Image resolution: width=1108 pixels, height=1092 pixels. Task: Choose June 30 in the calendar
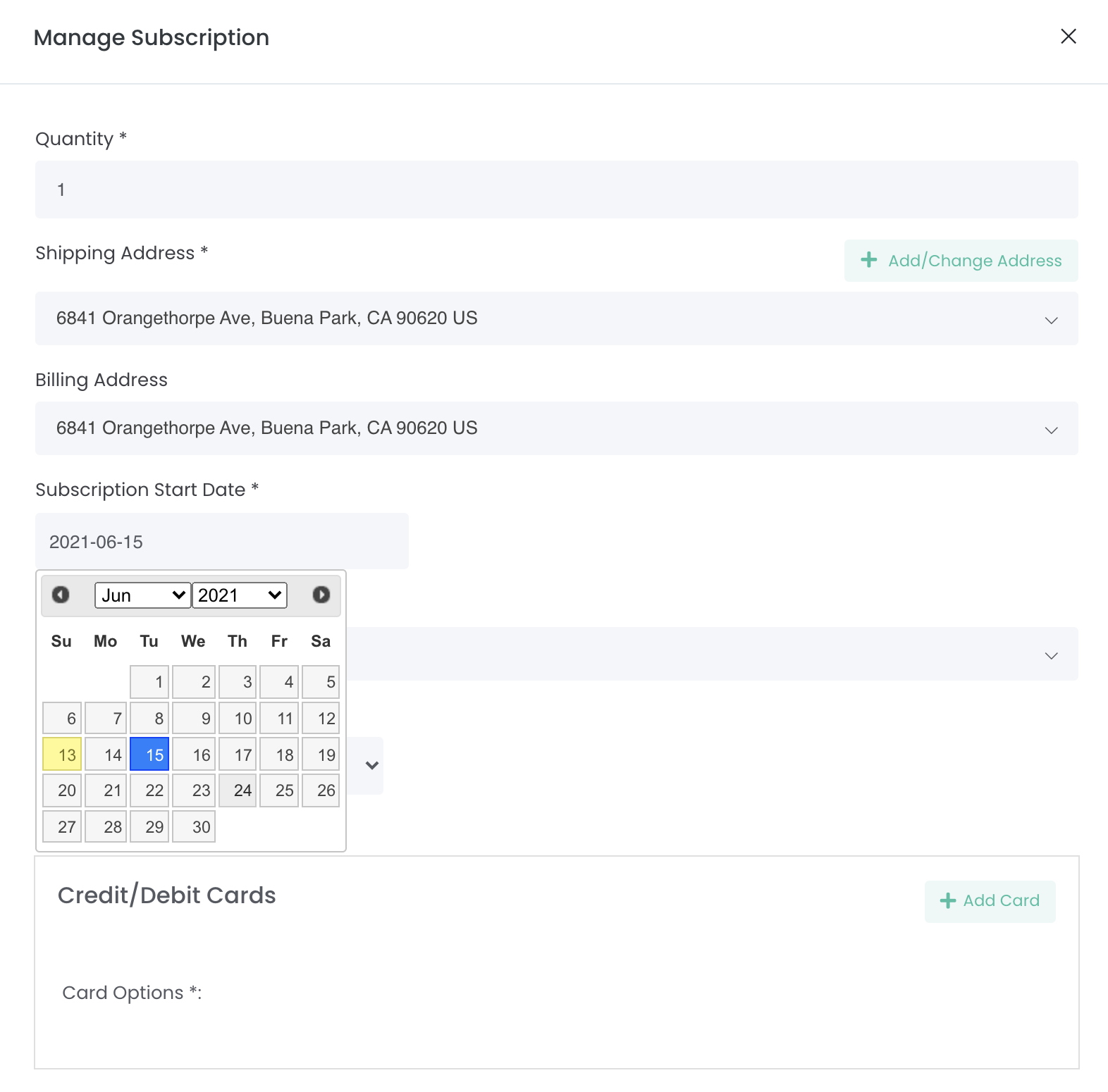pos(194,827)
